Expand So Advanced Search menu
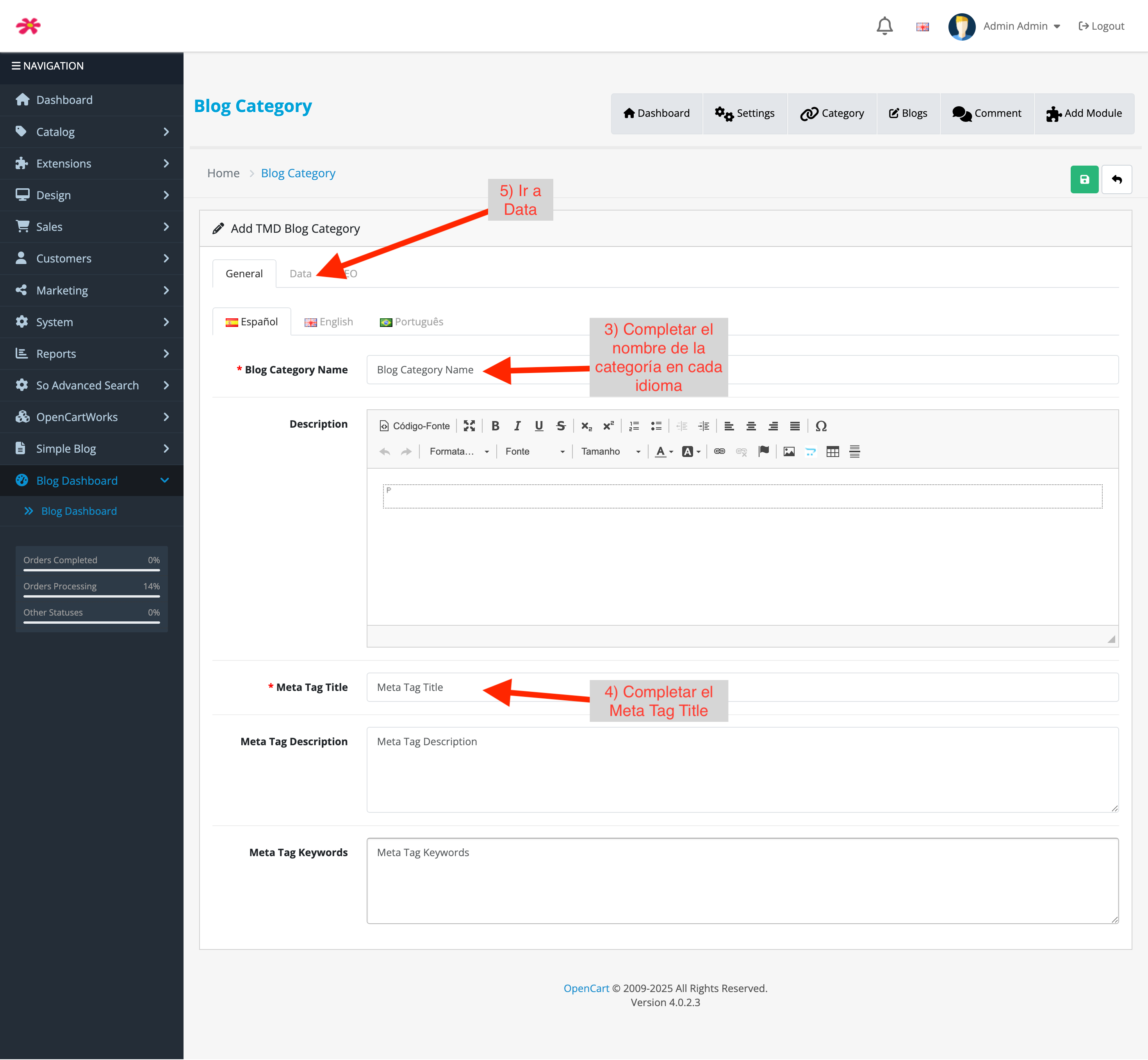 tap(92, 385)
